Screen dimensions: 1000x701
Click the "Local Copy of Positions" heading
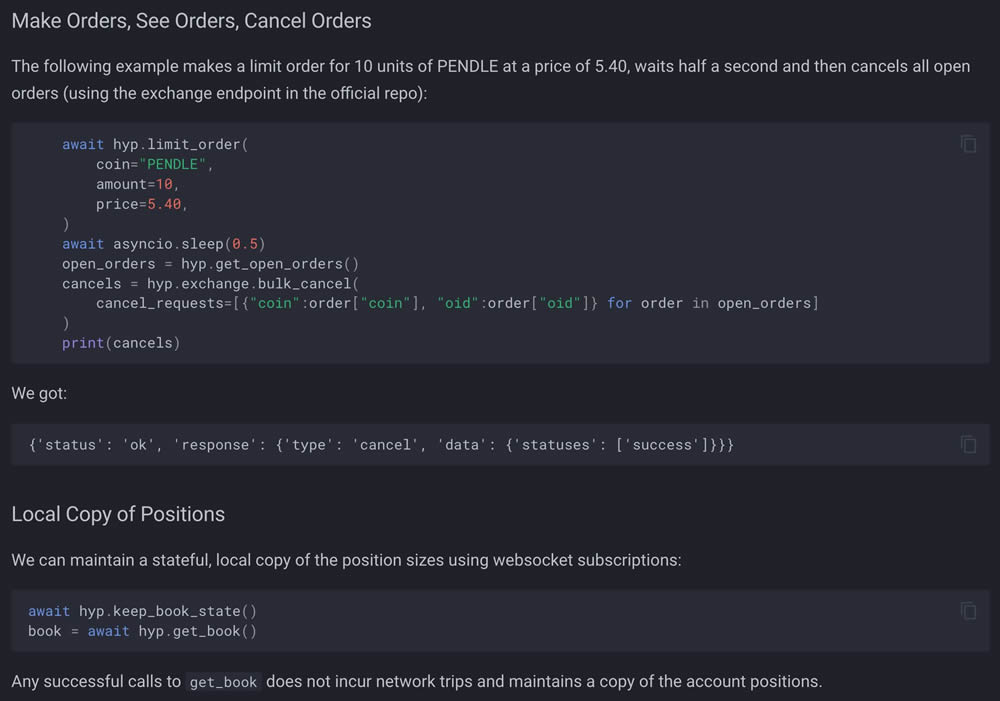tap(118, 514)
